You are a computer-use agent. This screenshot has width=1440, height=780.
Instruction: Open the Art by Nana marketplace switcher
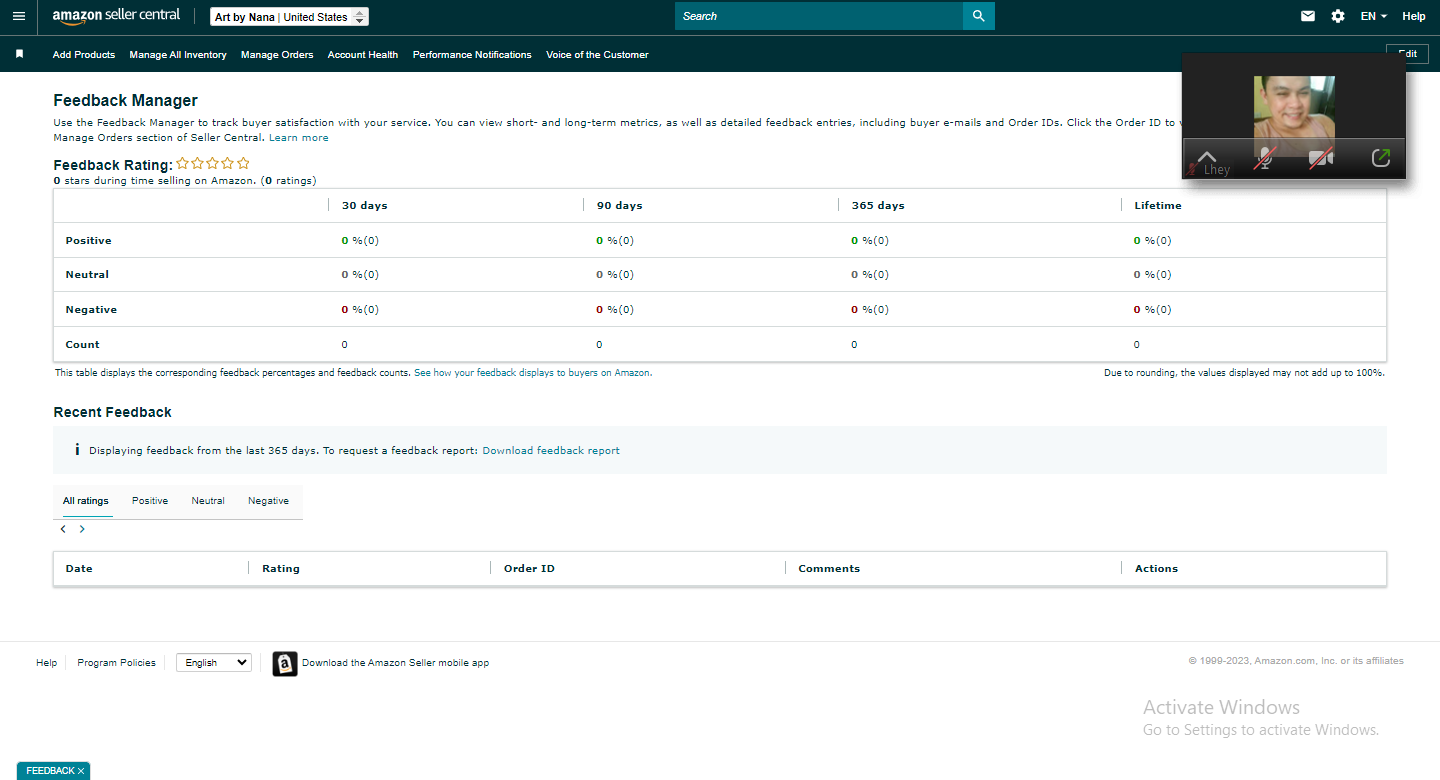pos(290,17)
